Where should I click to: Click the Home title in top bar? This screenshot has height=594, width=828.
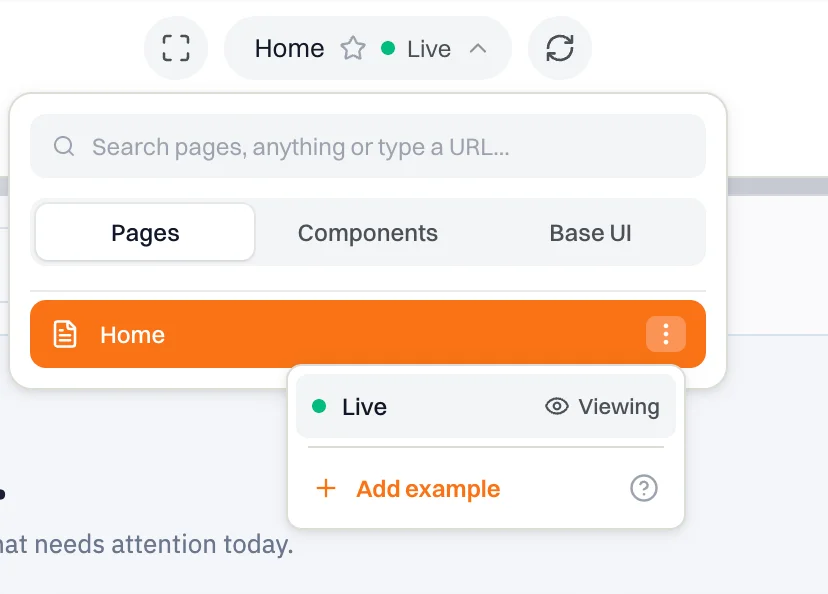pos(289,49)
